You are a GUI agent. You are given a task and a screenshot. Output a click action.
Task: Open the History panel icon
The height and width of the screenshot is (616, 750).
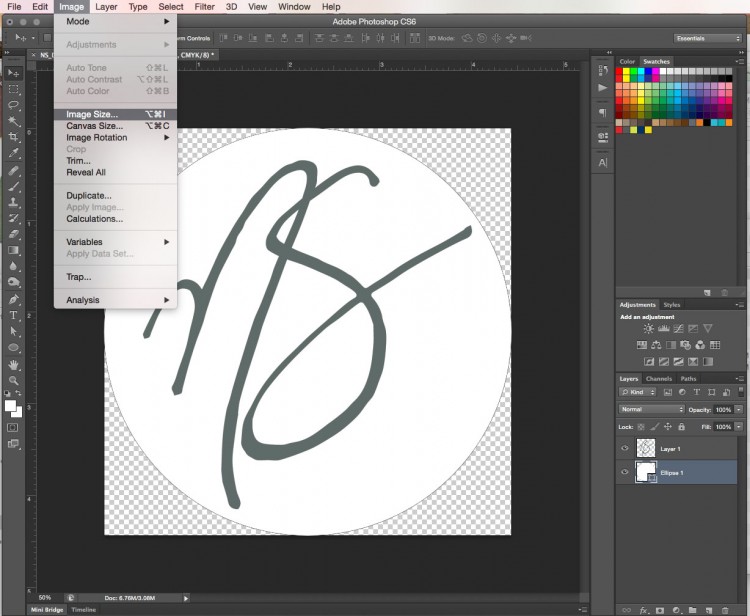pos(603,69)
